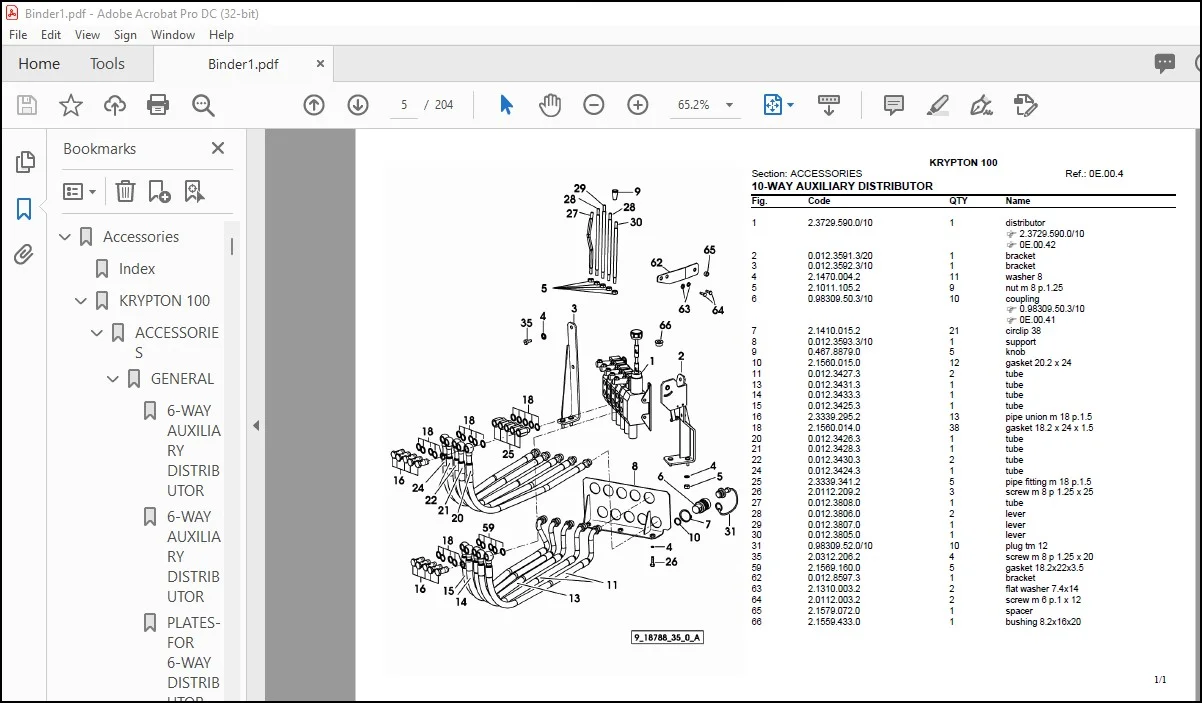Click 'bushing 8.2x16x20' part name
This screenshot has height=703, width=1202.
1043,622
